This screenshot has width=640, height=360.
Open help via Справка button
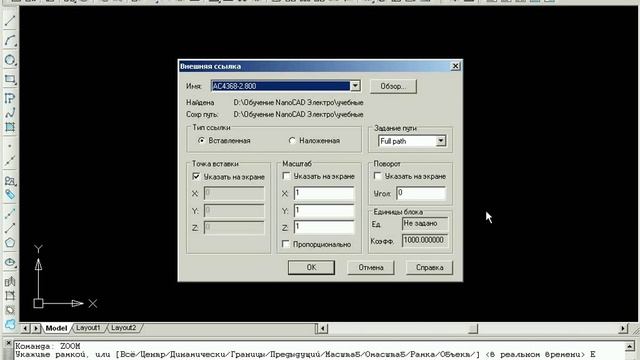pos(429,267)
